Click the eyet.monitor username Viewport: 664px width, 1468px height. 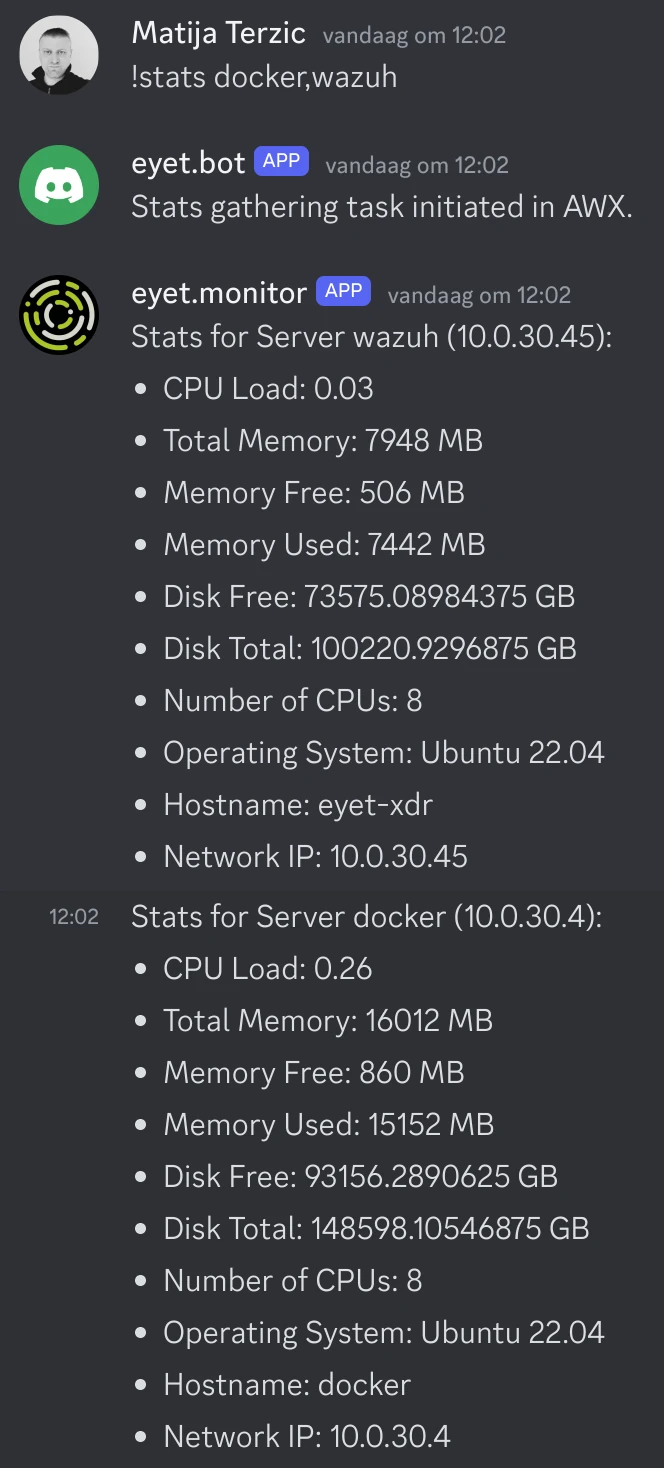(219, 293)
